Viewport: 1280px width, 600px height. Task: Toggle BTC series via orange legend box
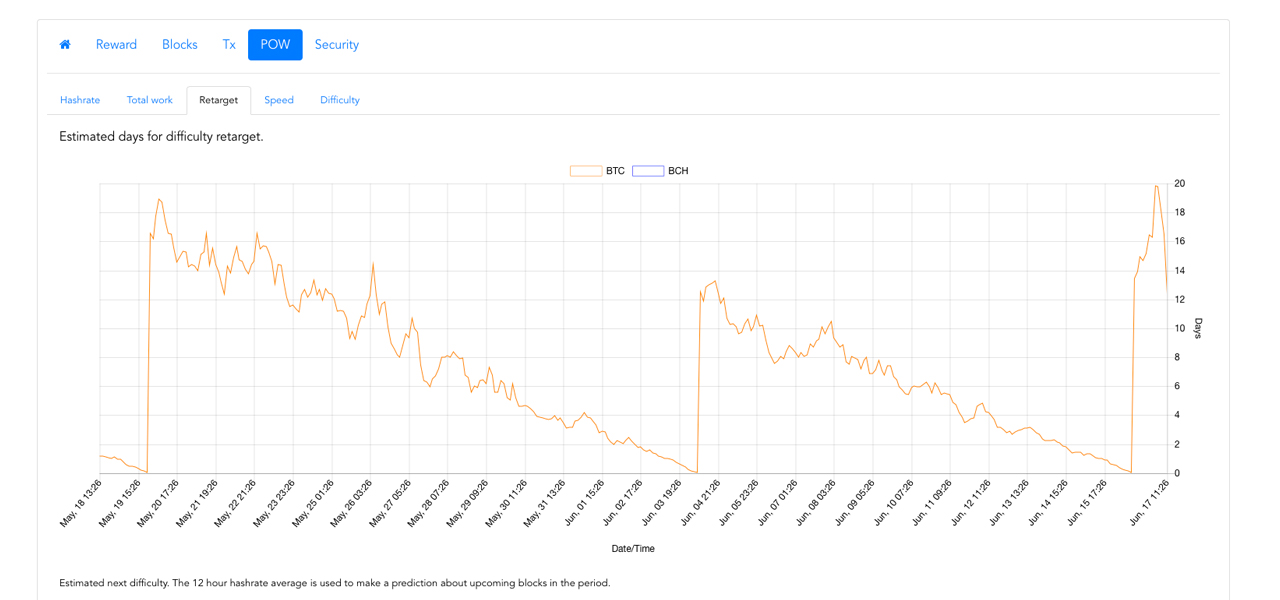click(x=586, y=171)
